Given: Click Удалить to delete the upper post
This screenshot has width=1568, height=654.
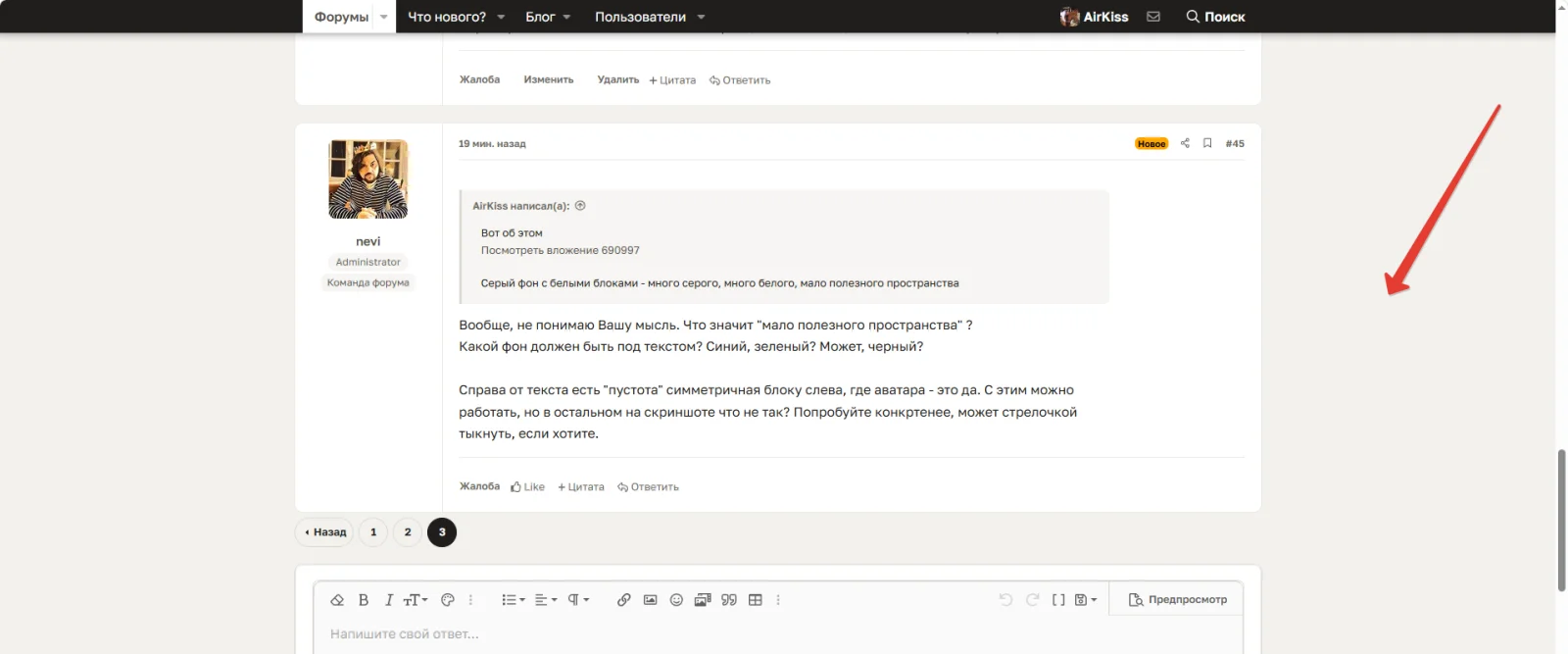Looking at the screenshot, I should pos(618,79).
